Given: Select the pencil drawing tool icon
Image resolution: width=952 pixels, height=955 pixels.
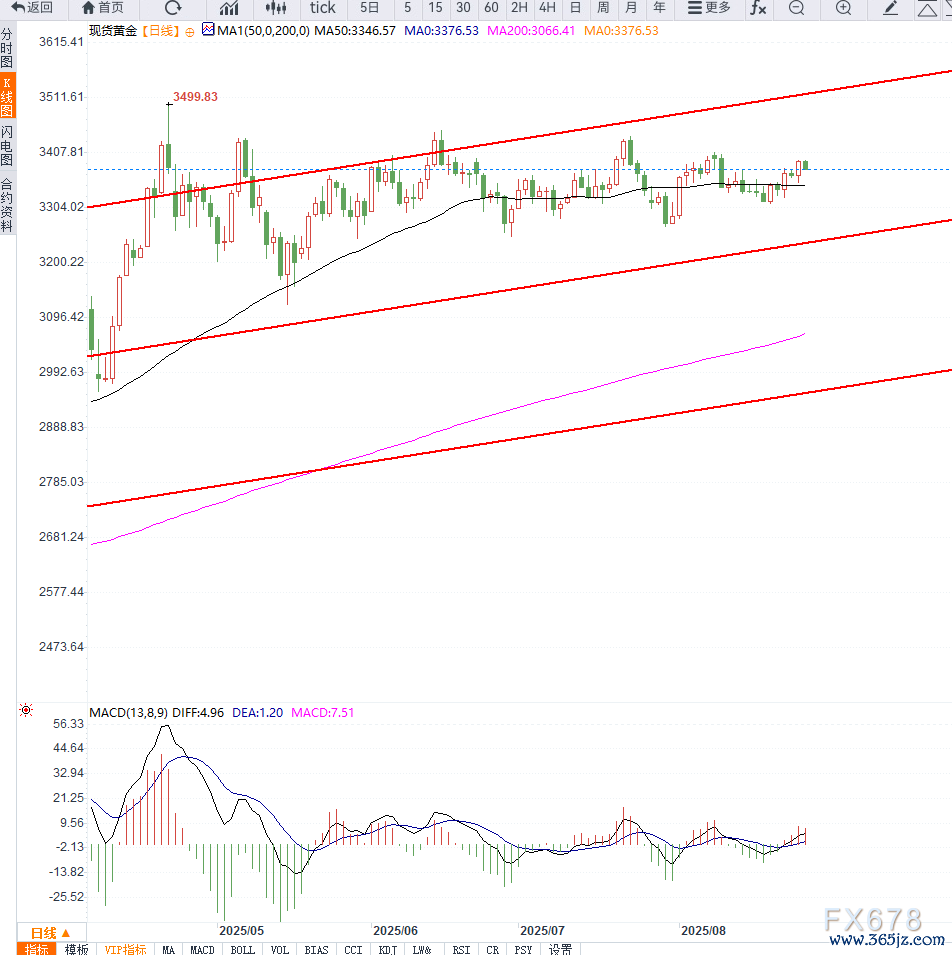Looking at the screenshot, I should pos(891,8).
